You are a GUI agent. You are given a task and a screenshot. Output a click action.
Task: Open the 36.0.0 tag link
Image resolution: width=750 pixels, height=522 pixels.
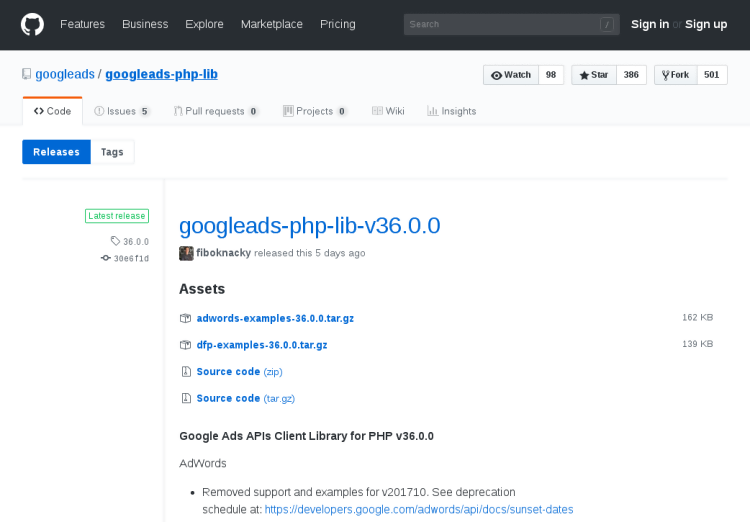pyautogui.click(x=136, y=242)
